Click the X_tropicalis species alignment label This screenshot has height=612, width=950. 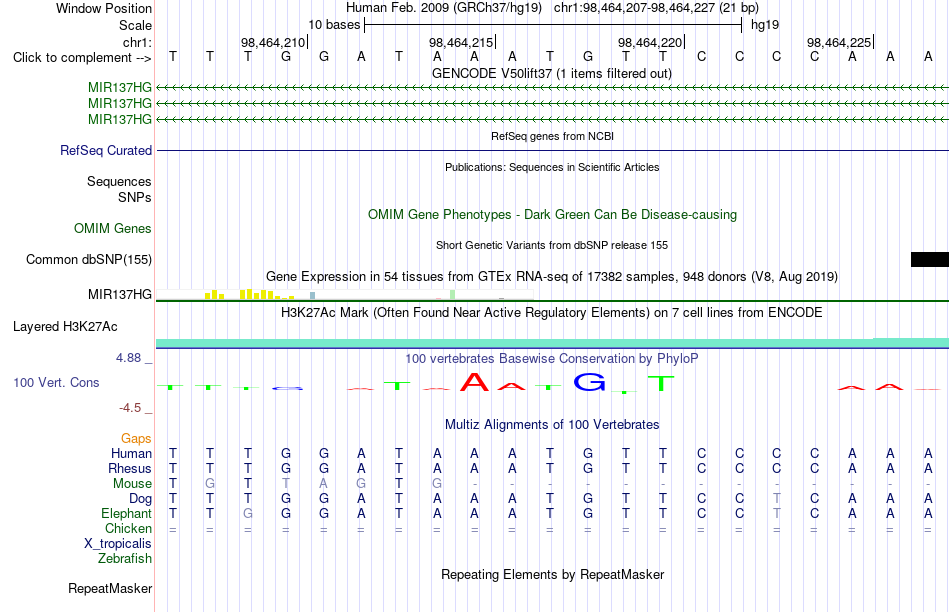(x=118, y=544)
